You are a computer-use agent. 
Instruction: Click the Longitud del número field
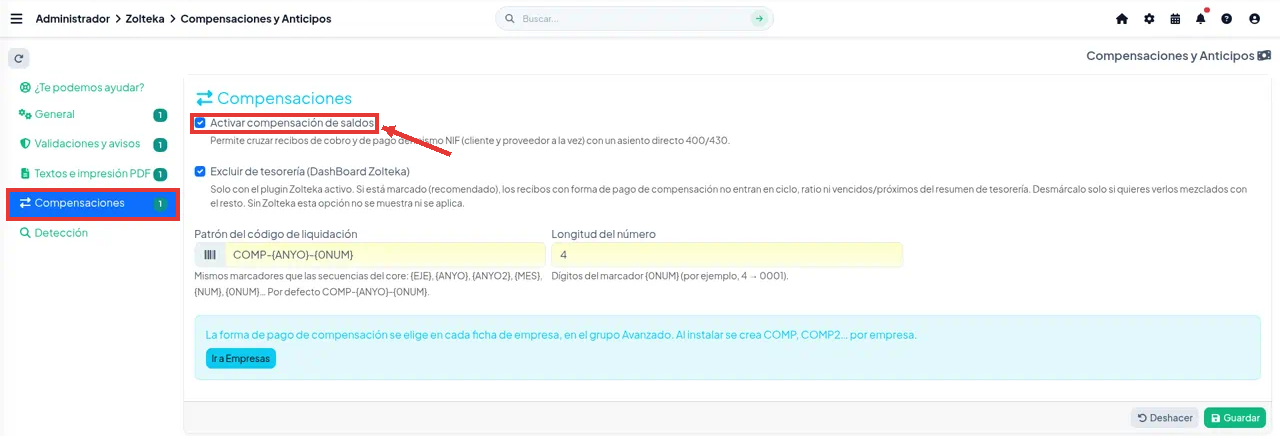click(x=727, y=255)
